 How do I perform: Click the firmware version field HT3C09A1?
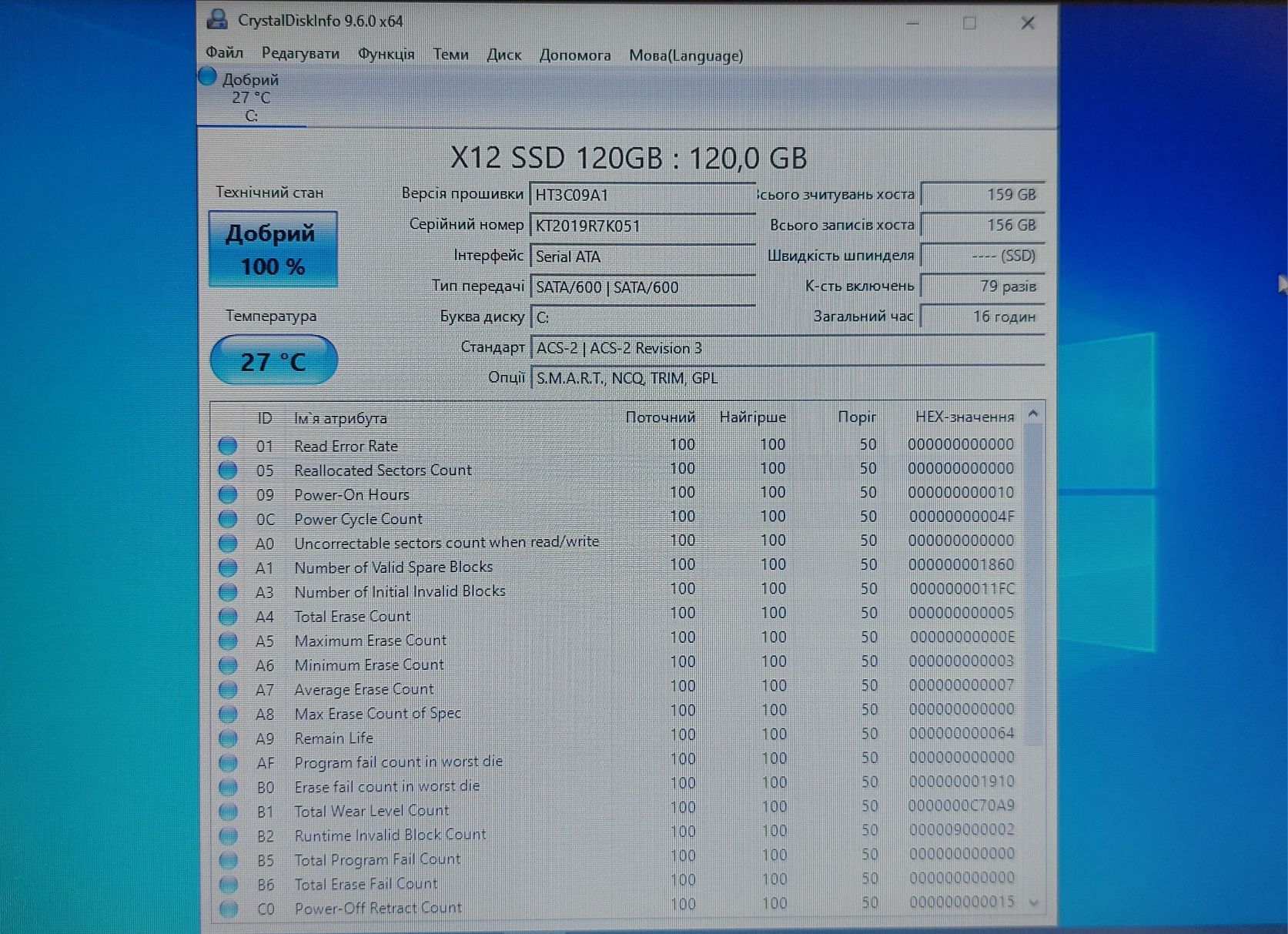643,195
